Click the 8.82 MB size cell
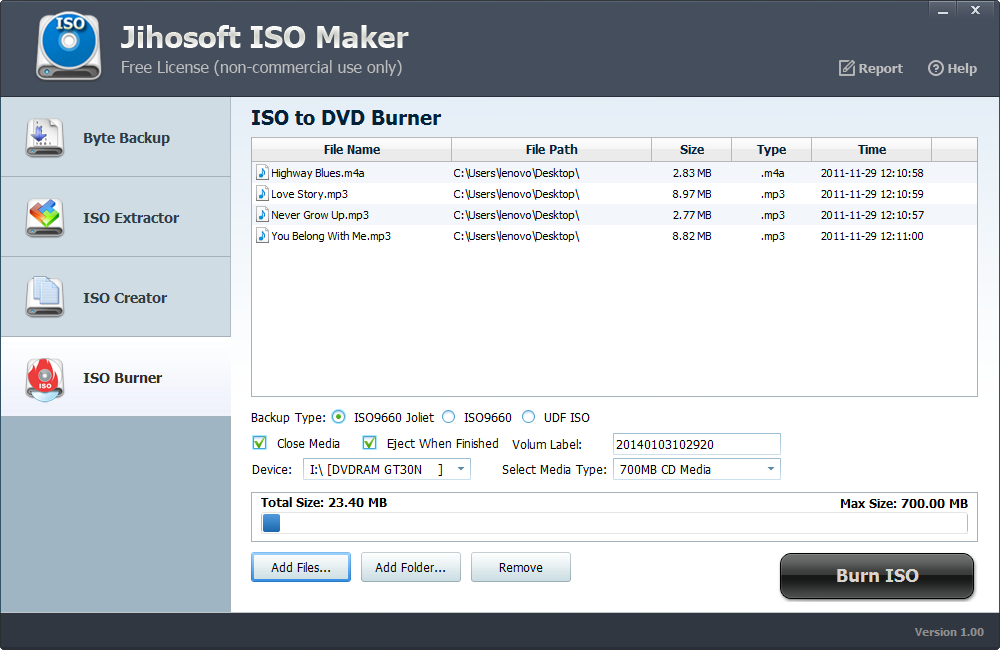The height and width of the screenshot is (650, 1000). click(x=692, y=236)
